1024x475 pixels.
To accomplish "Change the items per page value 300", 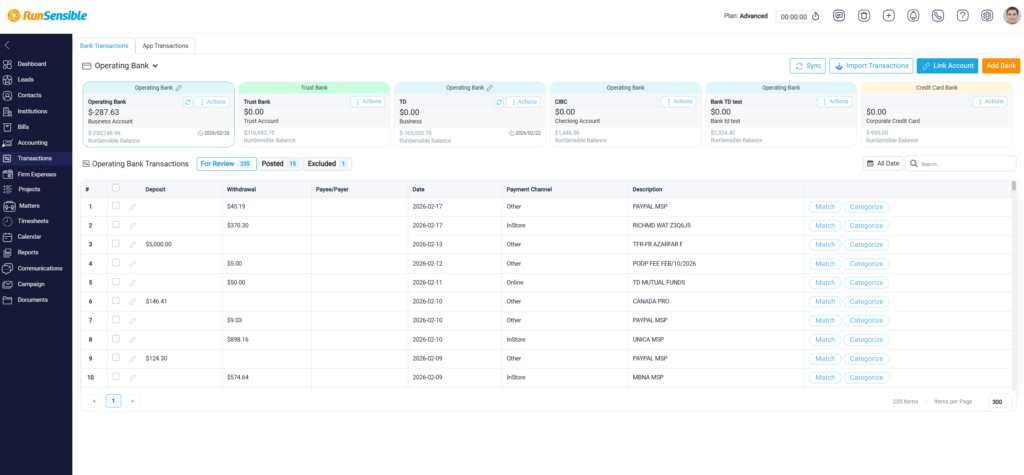I will pyautogui.click(x=1000, y=402).
